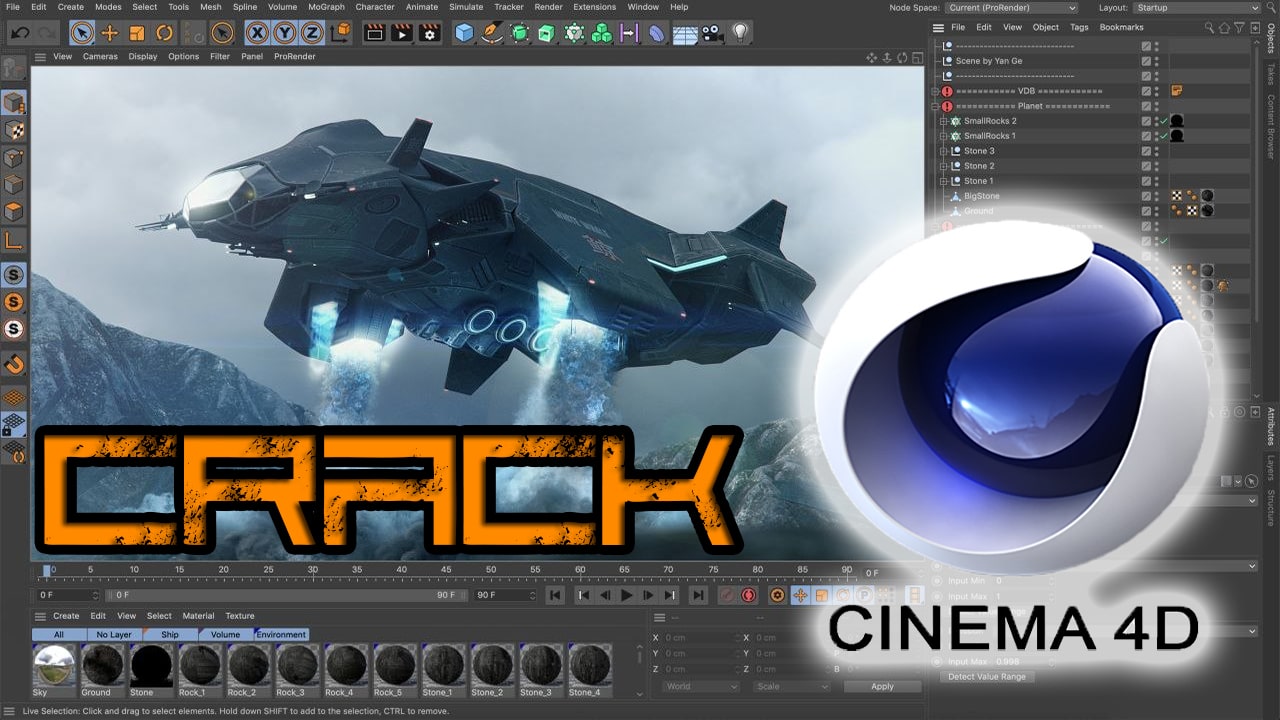Toggle the Y axis lock
This screenshot has width=1280, height=720.
pyautogui.click(x=285, y=33)
